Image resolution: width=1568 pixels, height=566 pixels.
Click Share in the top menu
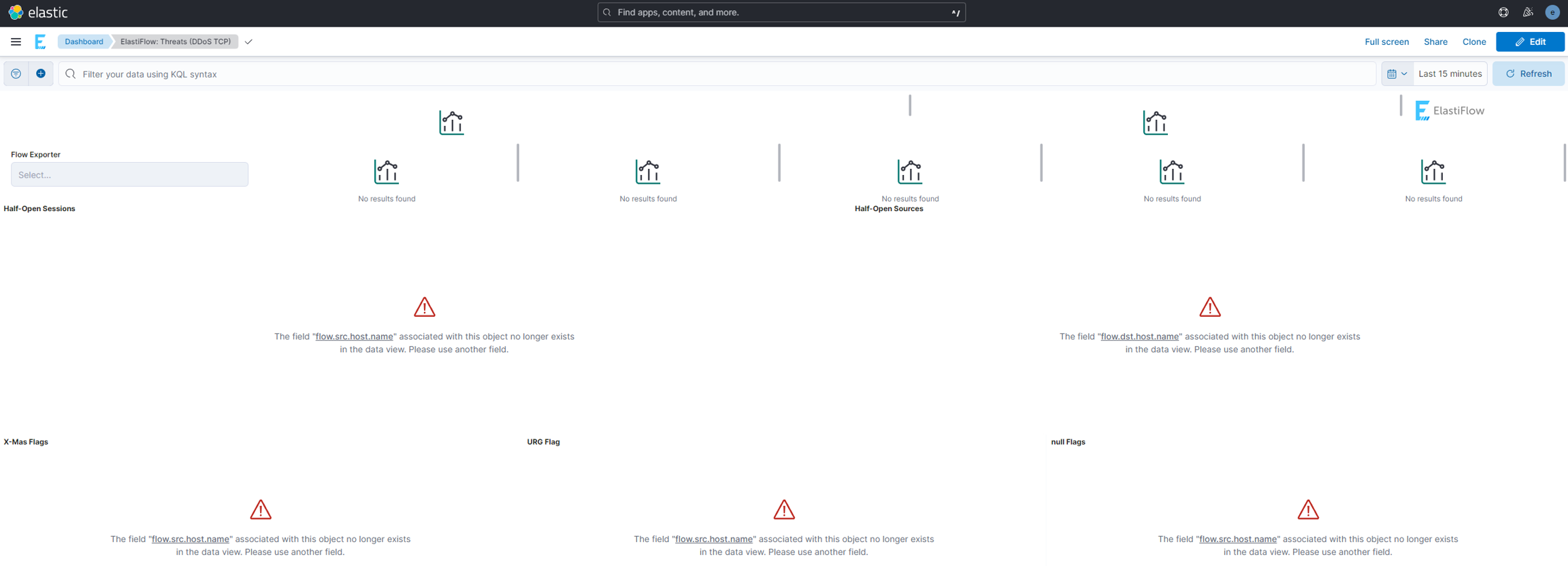coord(1435,42)
